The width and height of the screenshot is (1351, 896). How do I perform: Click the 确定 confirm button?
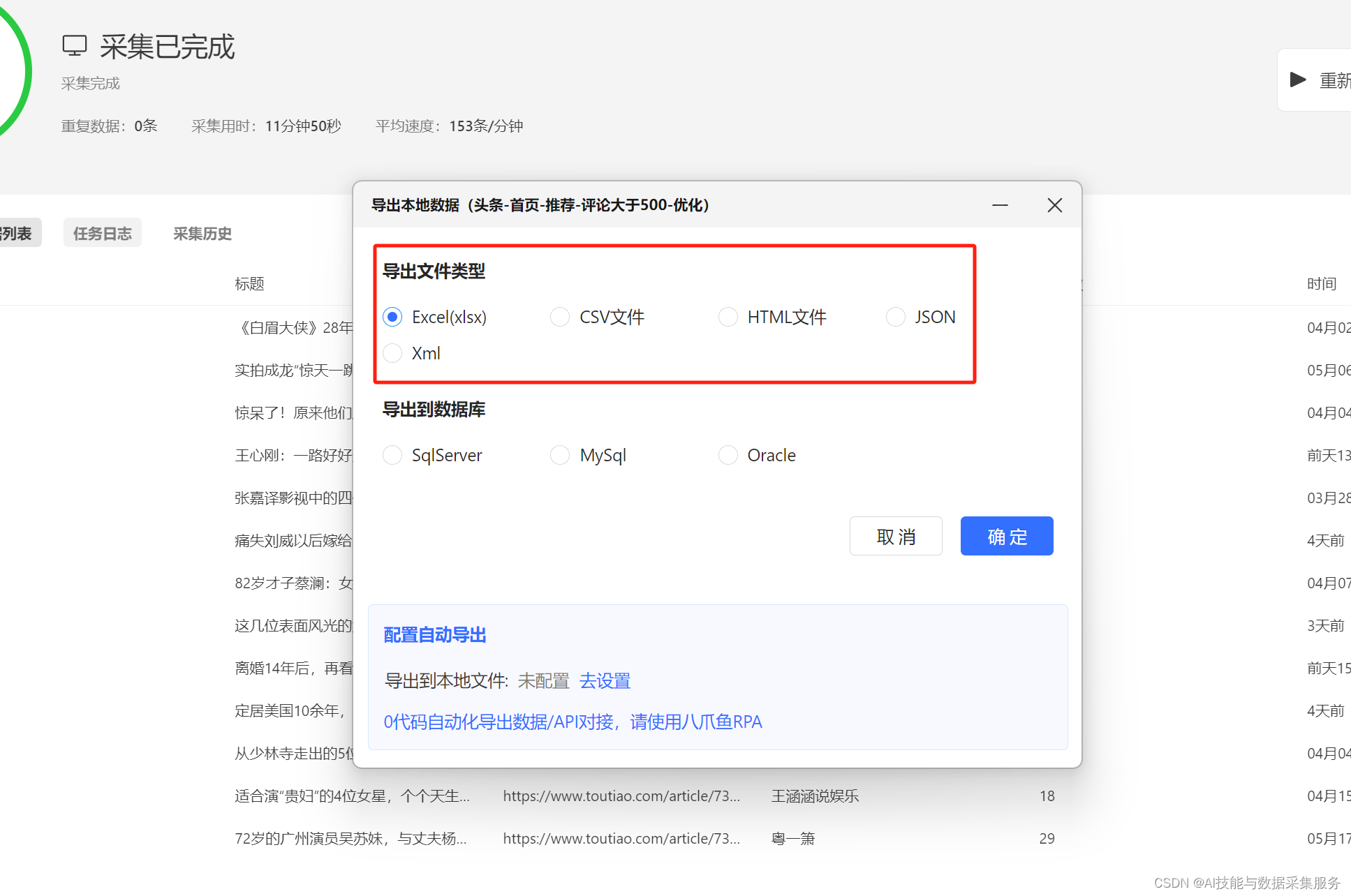(x=1007, y=536)
